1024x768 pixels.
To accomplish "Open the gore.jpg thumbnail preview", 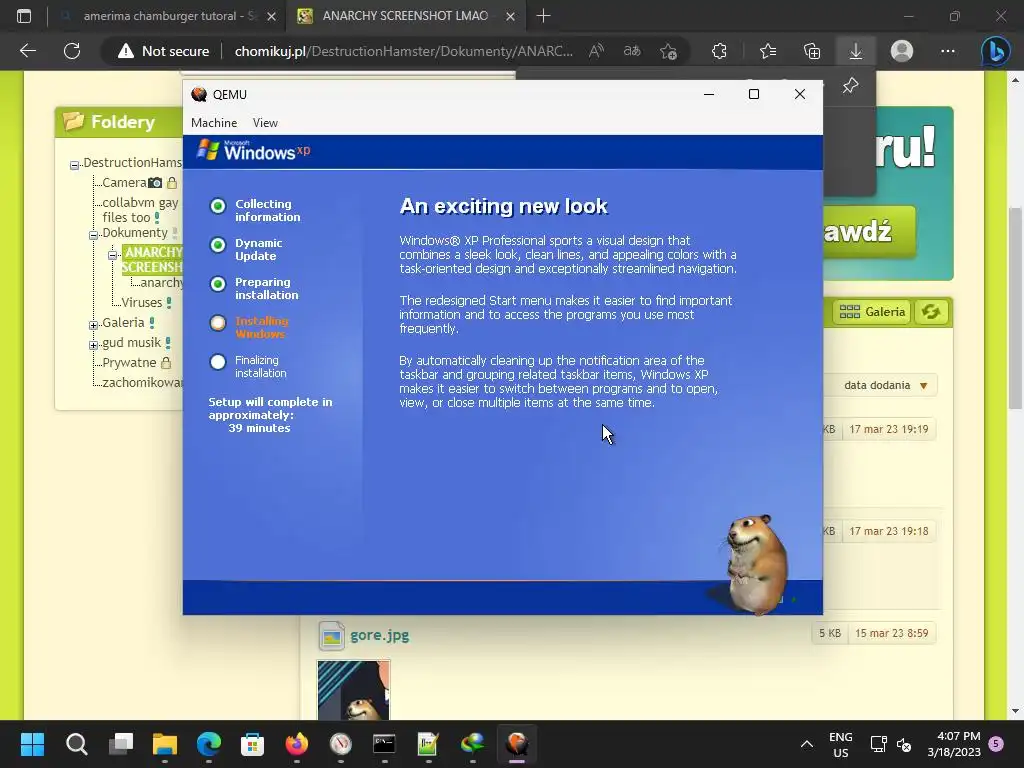I will click(x=353, y=690).
